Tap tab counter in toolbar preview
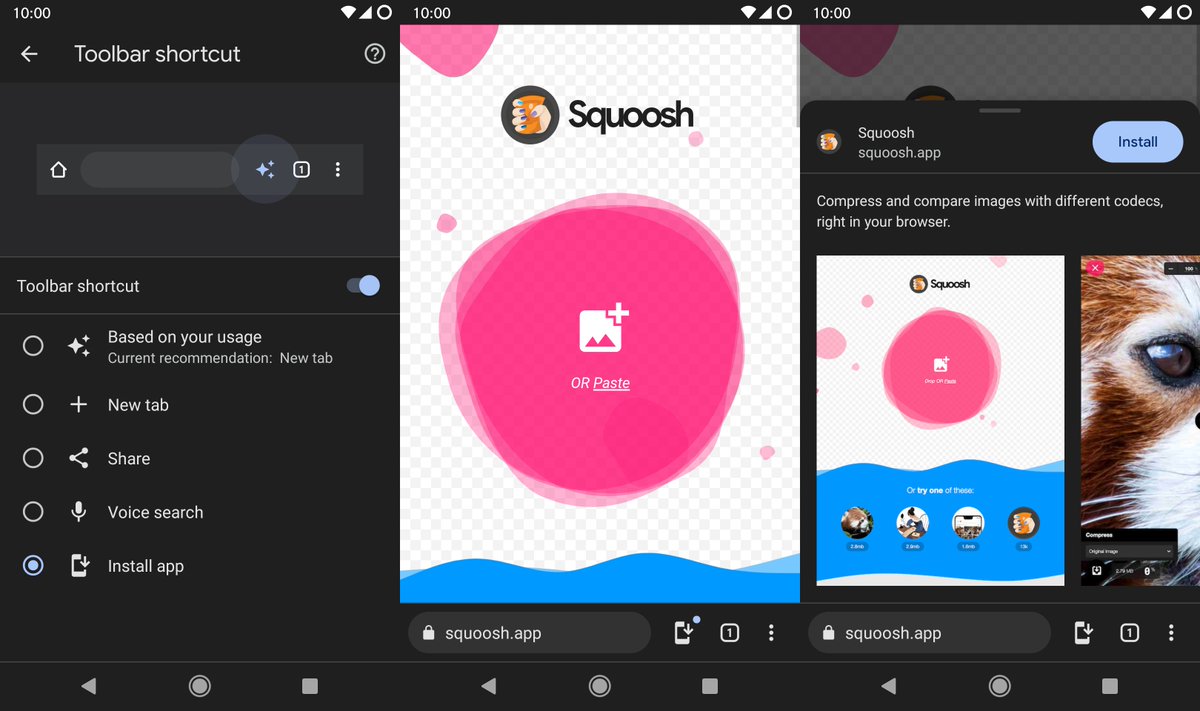 click(x=301, y=170)
